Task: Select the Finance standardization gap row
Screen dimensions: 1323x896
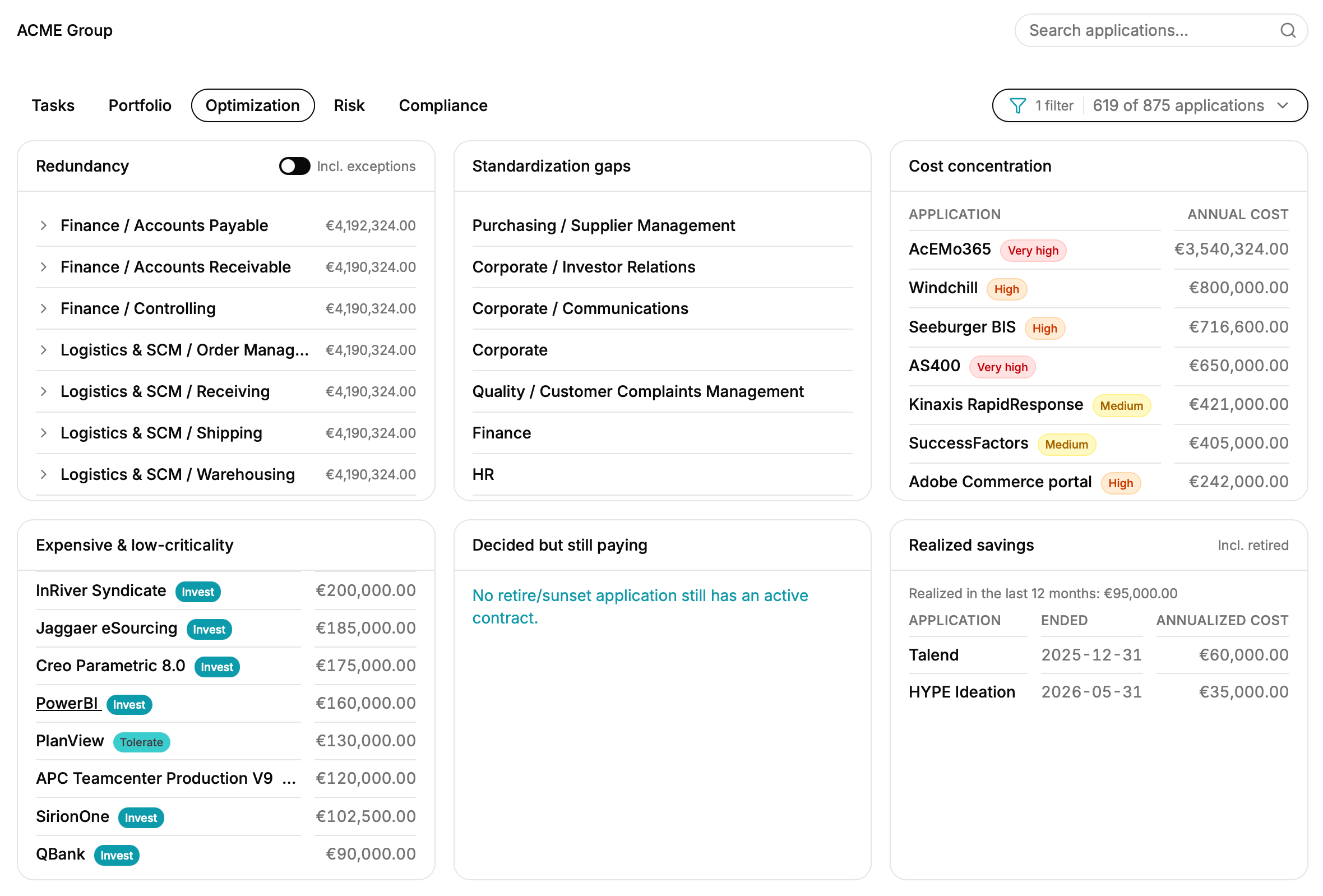Action: point(662,433)
